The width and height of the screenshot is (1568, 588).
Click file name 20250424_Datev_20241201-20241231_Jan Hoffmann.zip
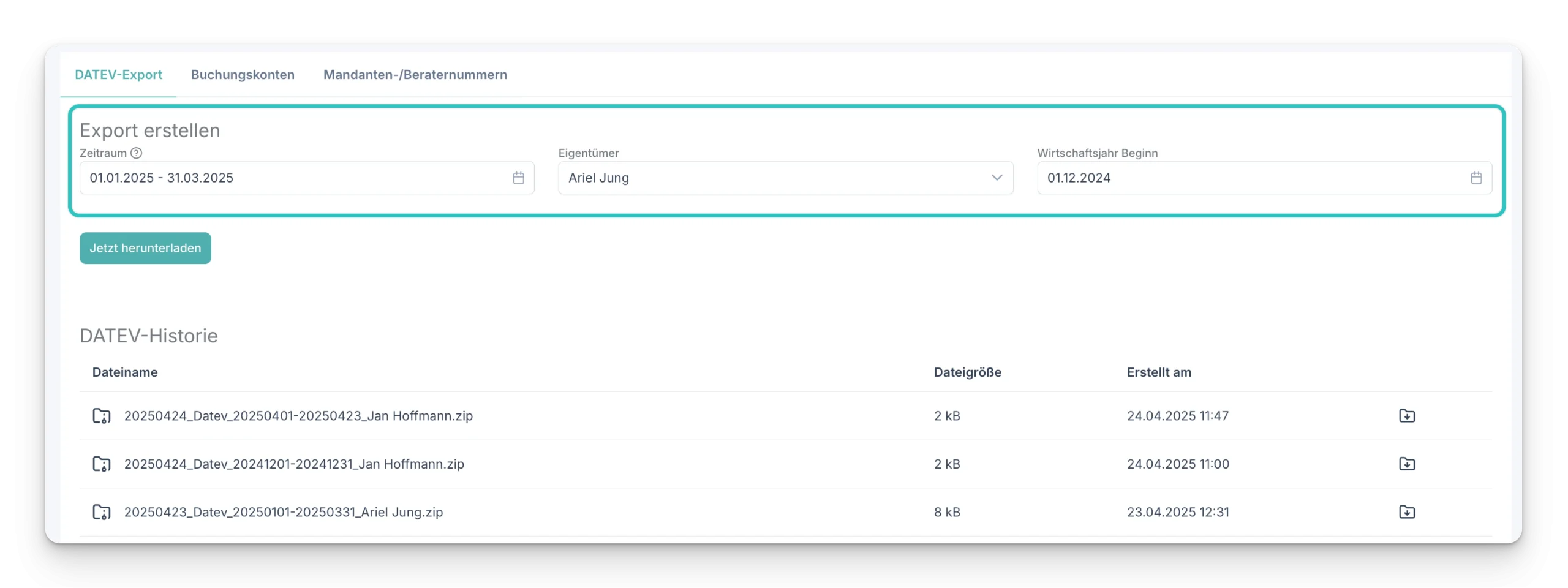pos(294,464)
